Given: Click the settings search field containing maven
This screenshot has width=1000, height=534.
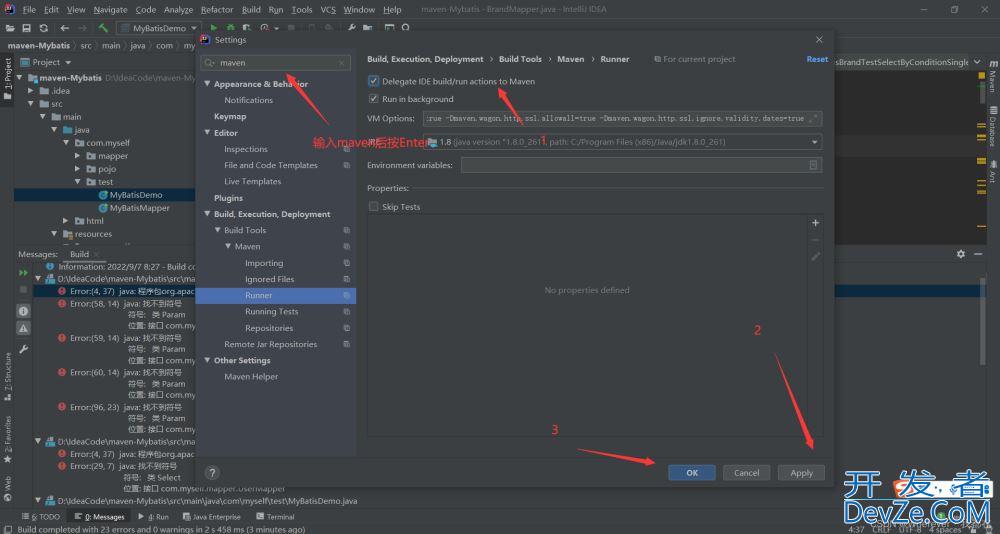Looking at the screenshot, I should (x=276, y=63).
